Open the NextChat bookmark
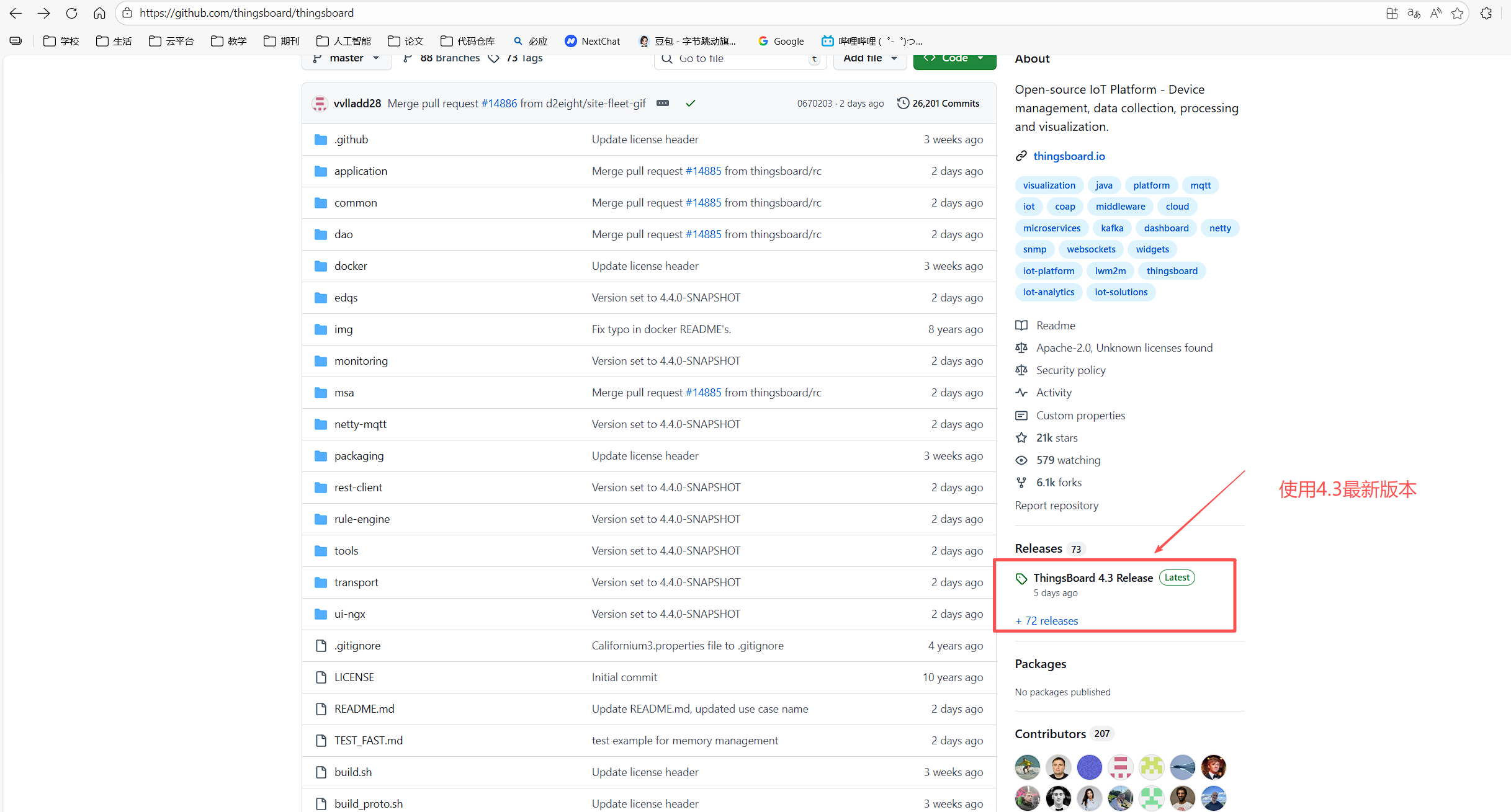 click(592, 41)
